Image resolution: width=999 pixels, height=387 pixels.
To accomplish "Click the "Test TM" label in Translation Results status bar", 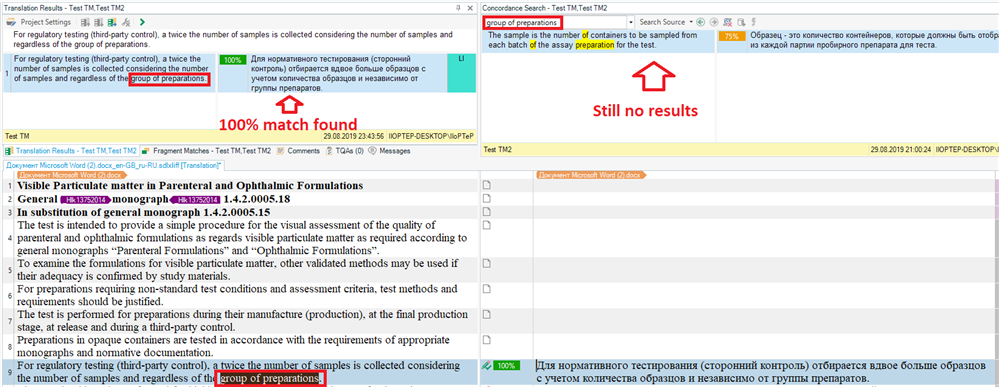I will [17, 136].
